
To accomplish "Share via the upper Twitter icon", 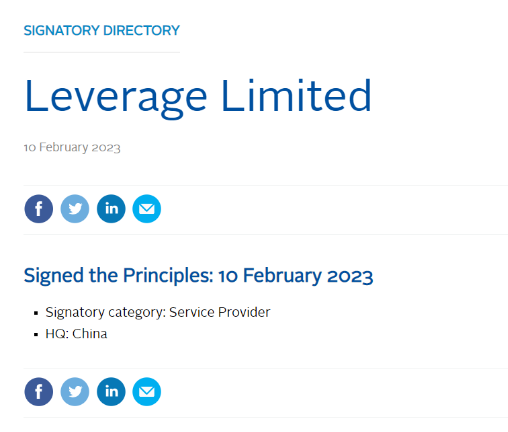I will [x=75, y=209].
